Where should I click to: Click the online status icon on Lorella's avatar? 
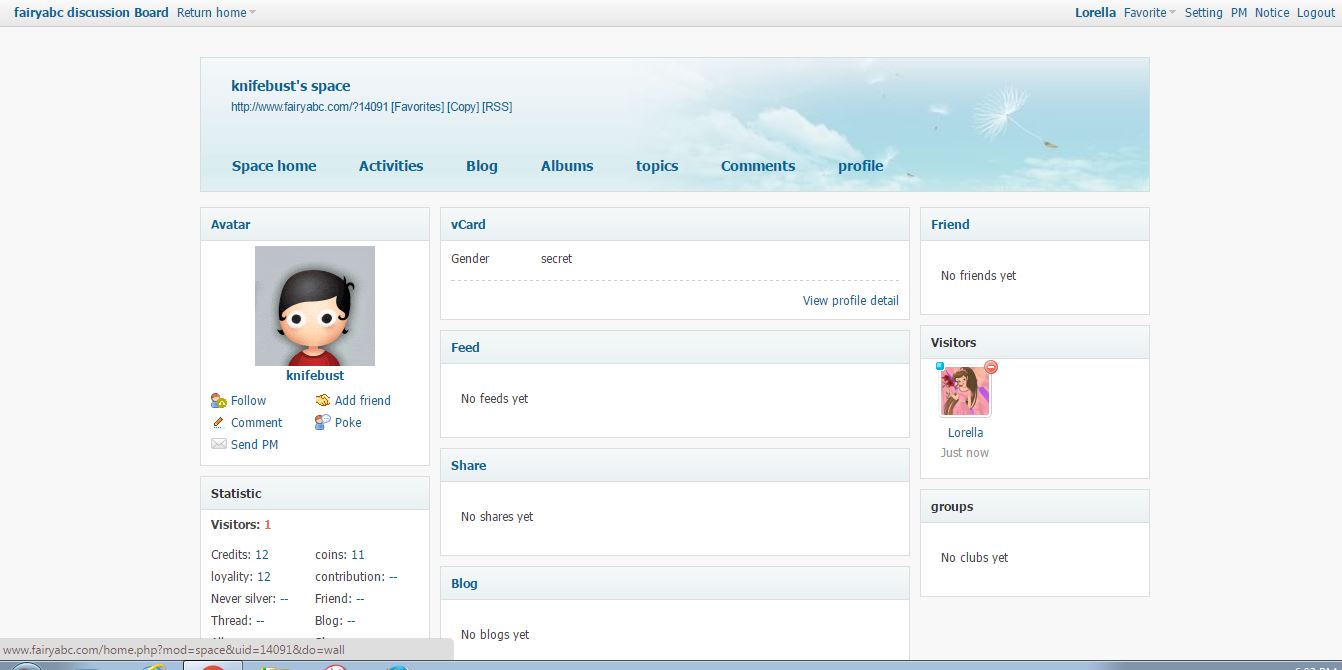pos(940,367)
